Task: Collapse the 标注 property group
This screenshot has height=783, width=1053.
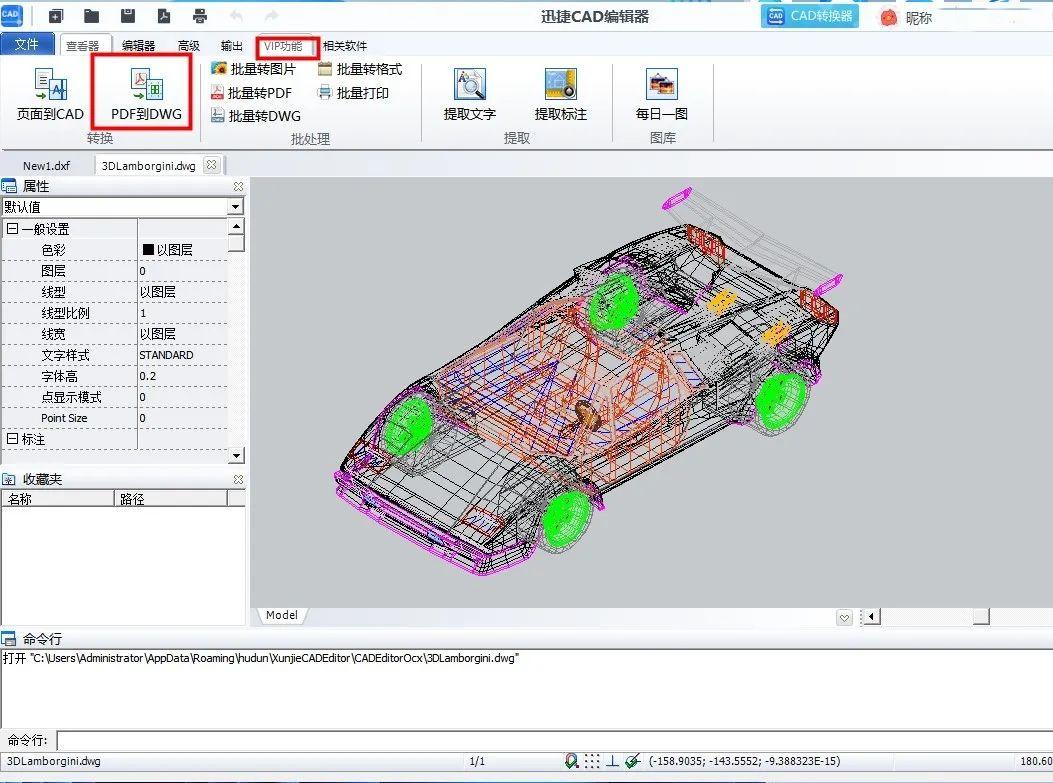Action: click(12, 439)
